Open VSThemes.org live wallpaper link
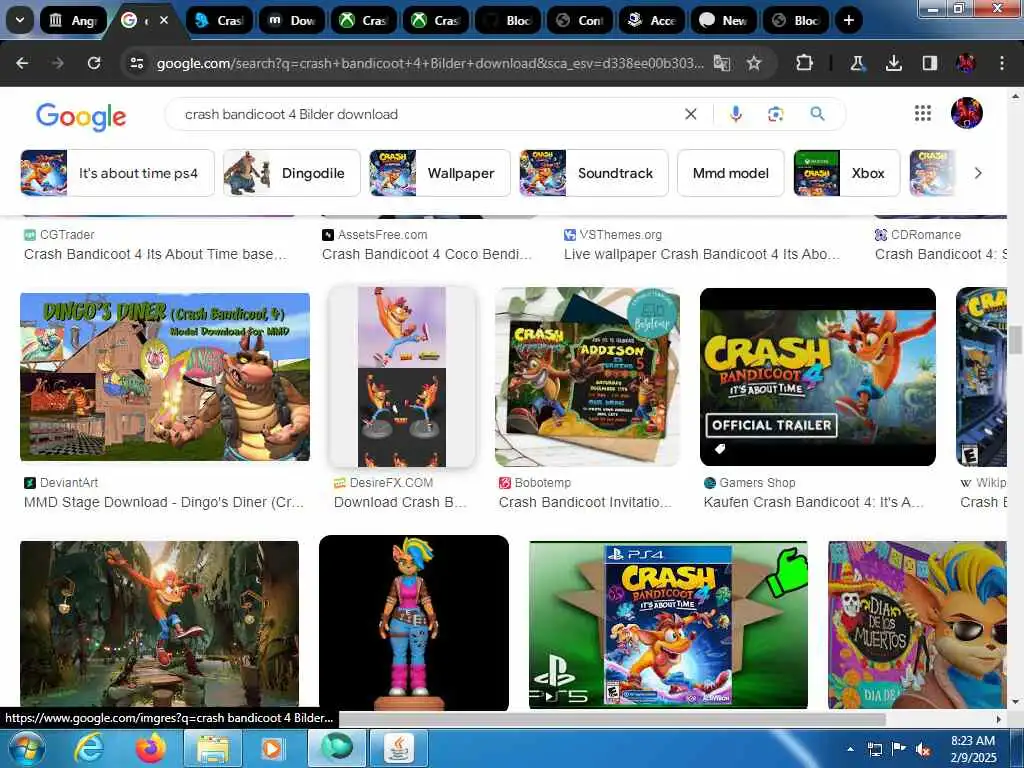 click(x=702, y=254)
